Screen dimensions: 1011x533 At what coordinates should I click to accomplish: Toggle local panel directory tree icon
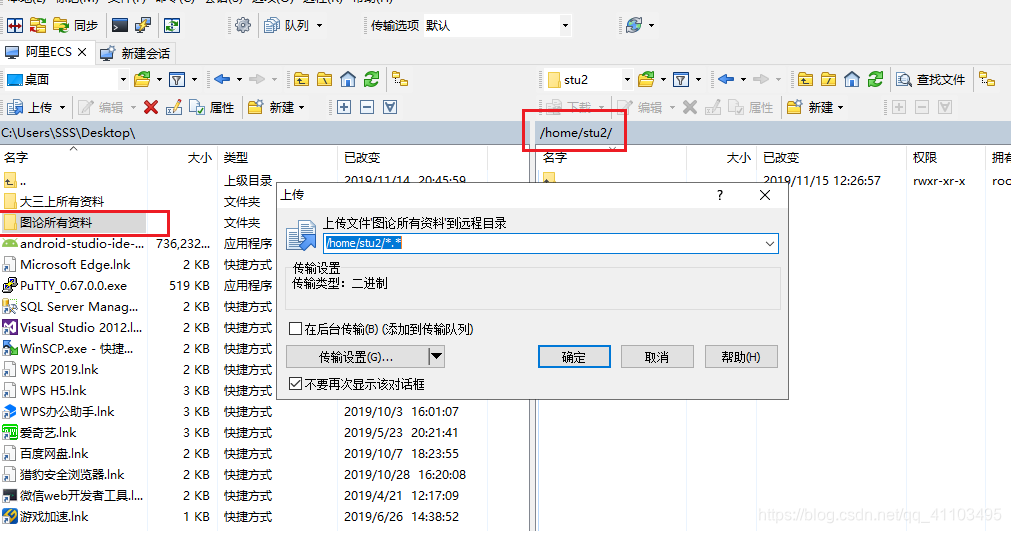tap(400, 80)
